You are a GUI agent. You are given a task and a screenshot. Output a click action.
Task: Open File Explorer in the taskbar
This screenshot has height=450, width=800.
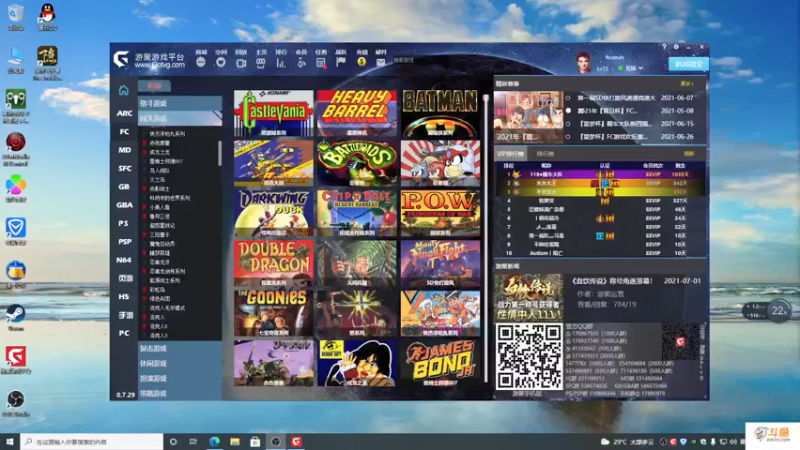[235, 441]
